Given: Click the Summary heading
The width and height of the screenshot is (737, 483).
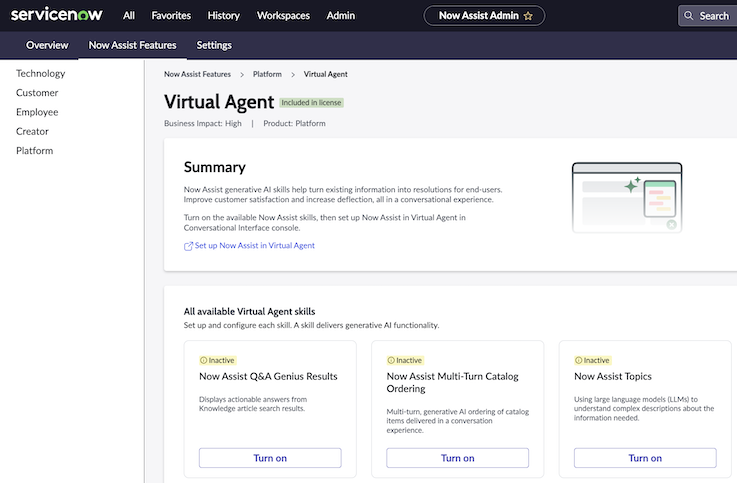Looking at the screenshot, I should (215, 167).
